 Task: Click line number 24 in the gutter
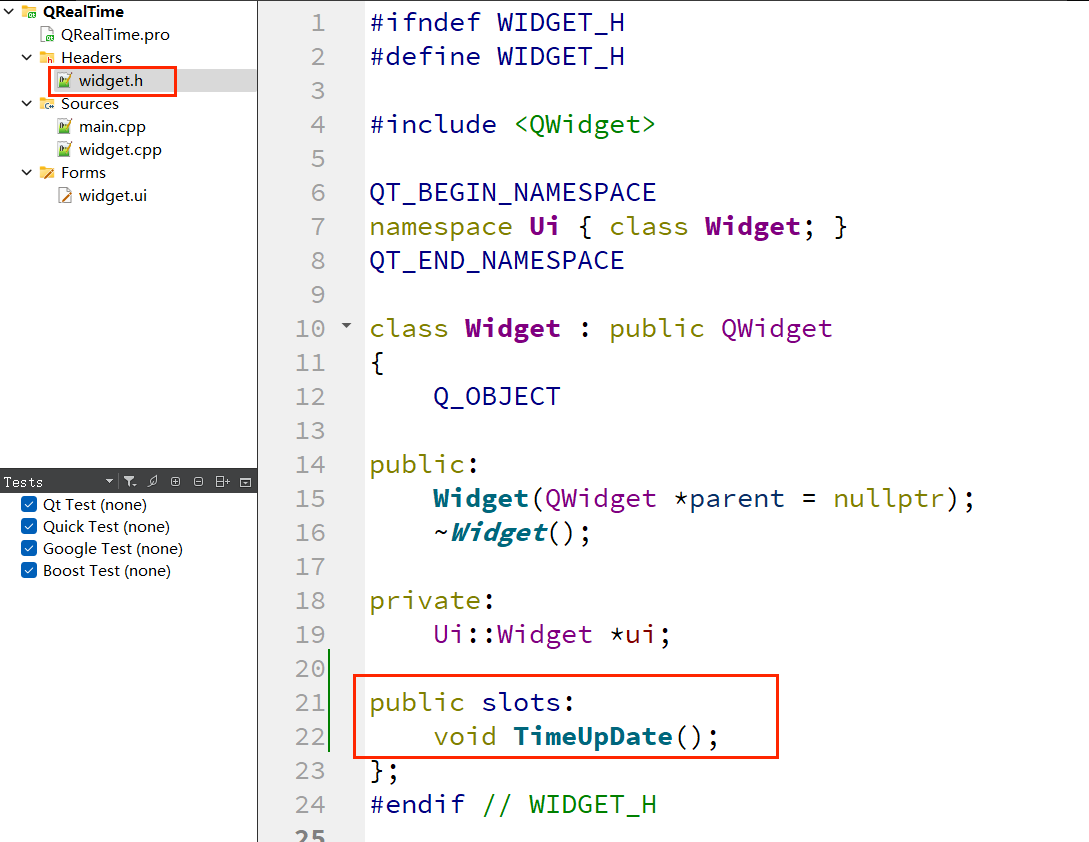tap(310, 804)
